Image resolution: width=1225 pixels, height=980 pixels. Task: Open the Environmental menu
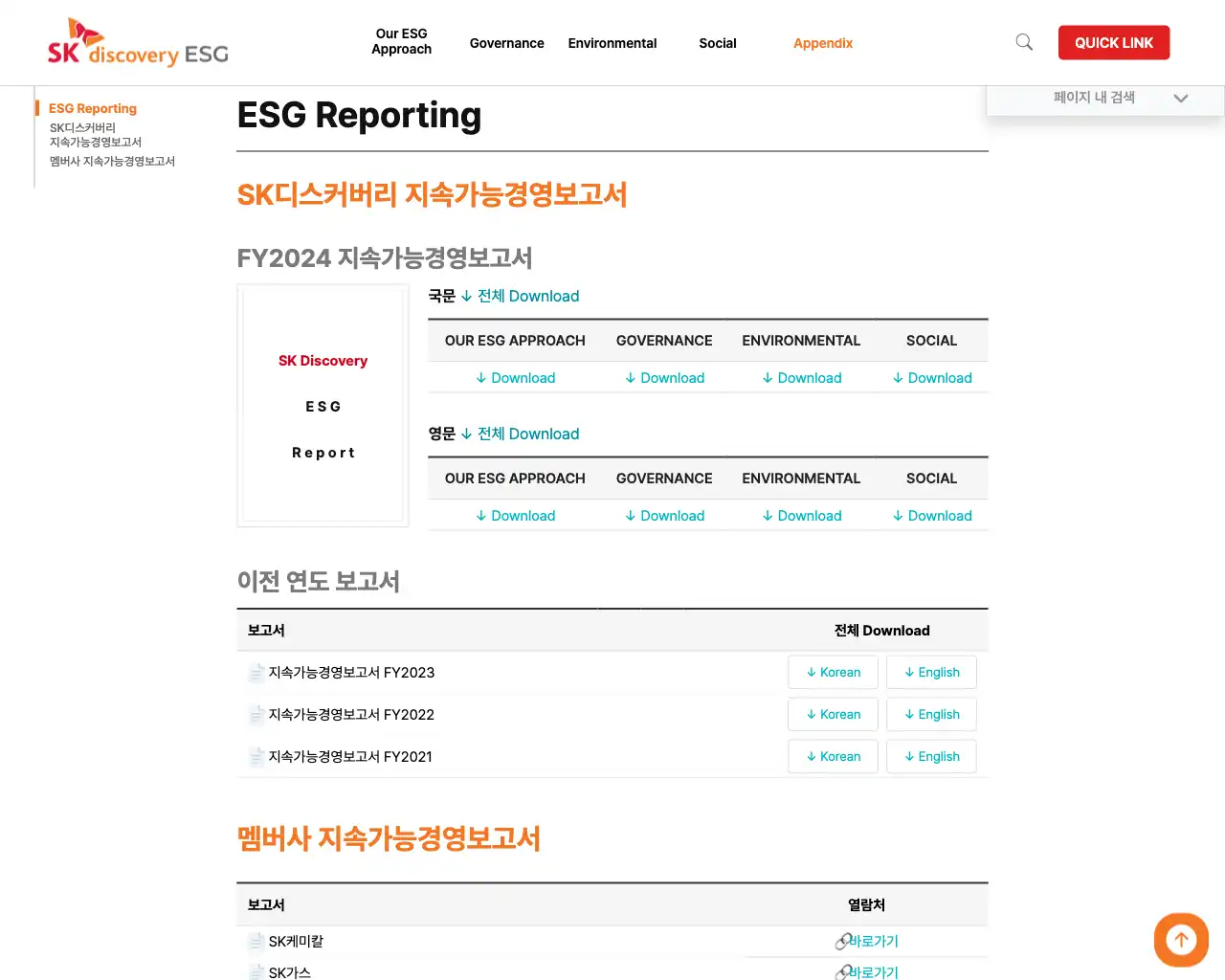(x=612, y=43)
